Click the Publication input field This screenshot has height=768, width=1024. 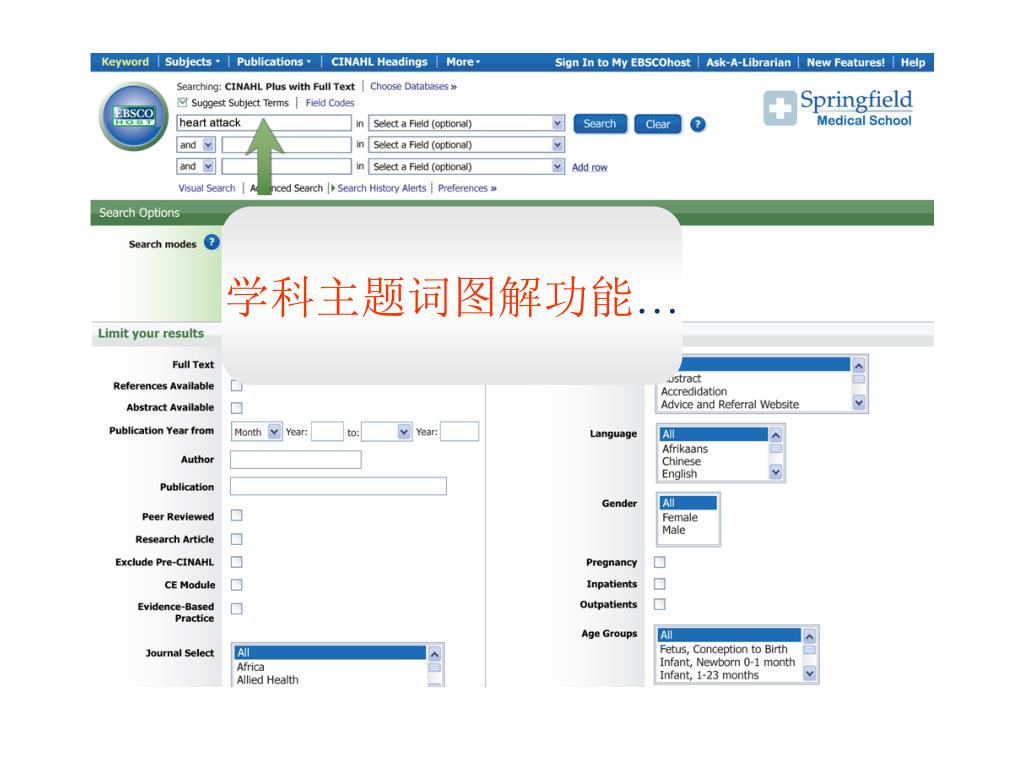(x=338, y=486)
